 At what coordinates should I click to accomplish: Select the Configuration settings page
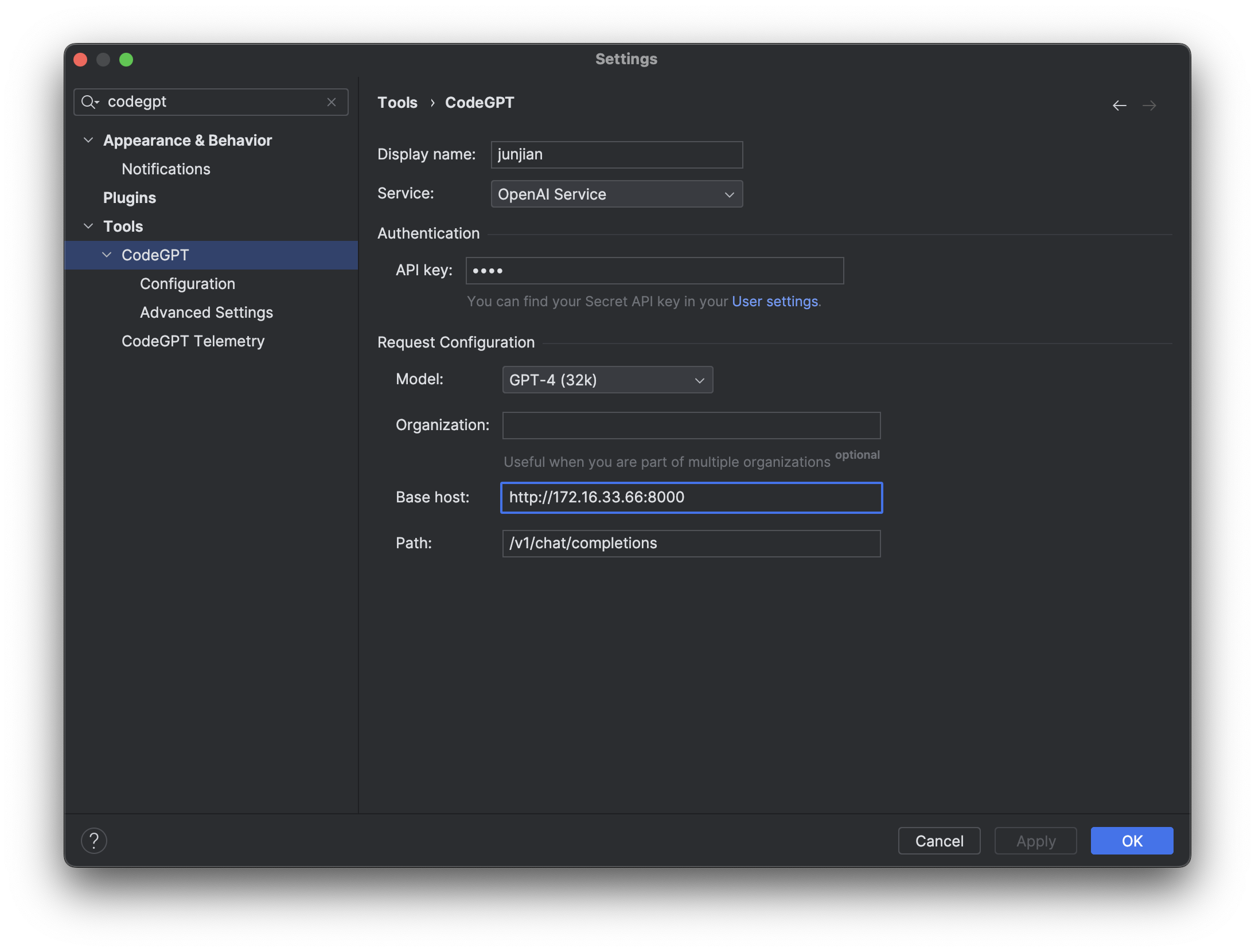tap(188, 284)
